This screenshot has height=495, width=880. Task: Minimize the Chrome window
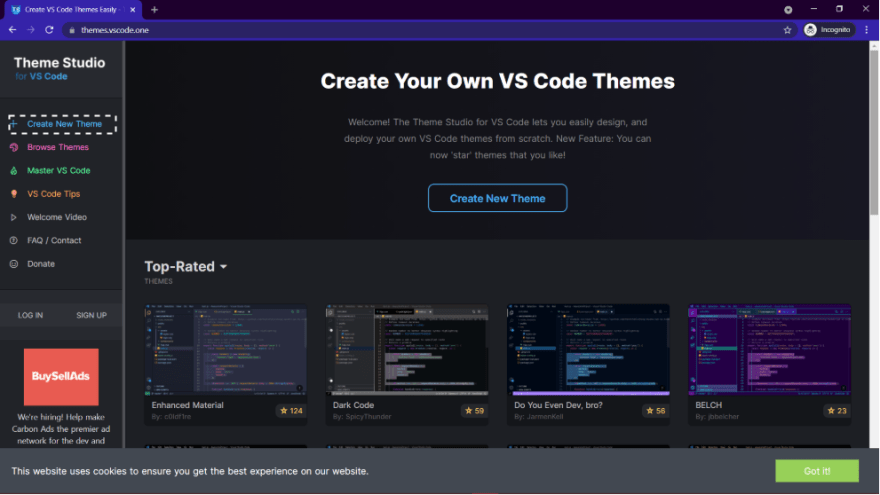(x=814, y=10)
